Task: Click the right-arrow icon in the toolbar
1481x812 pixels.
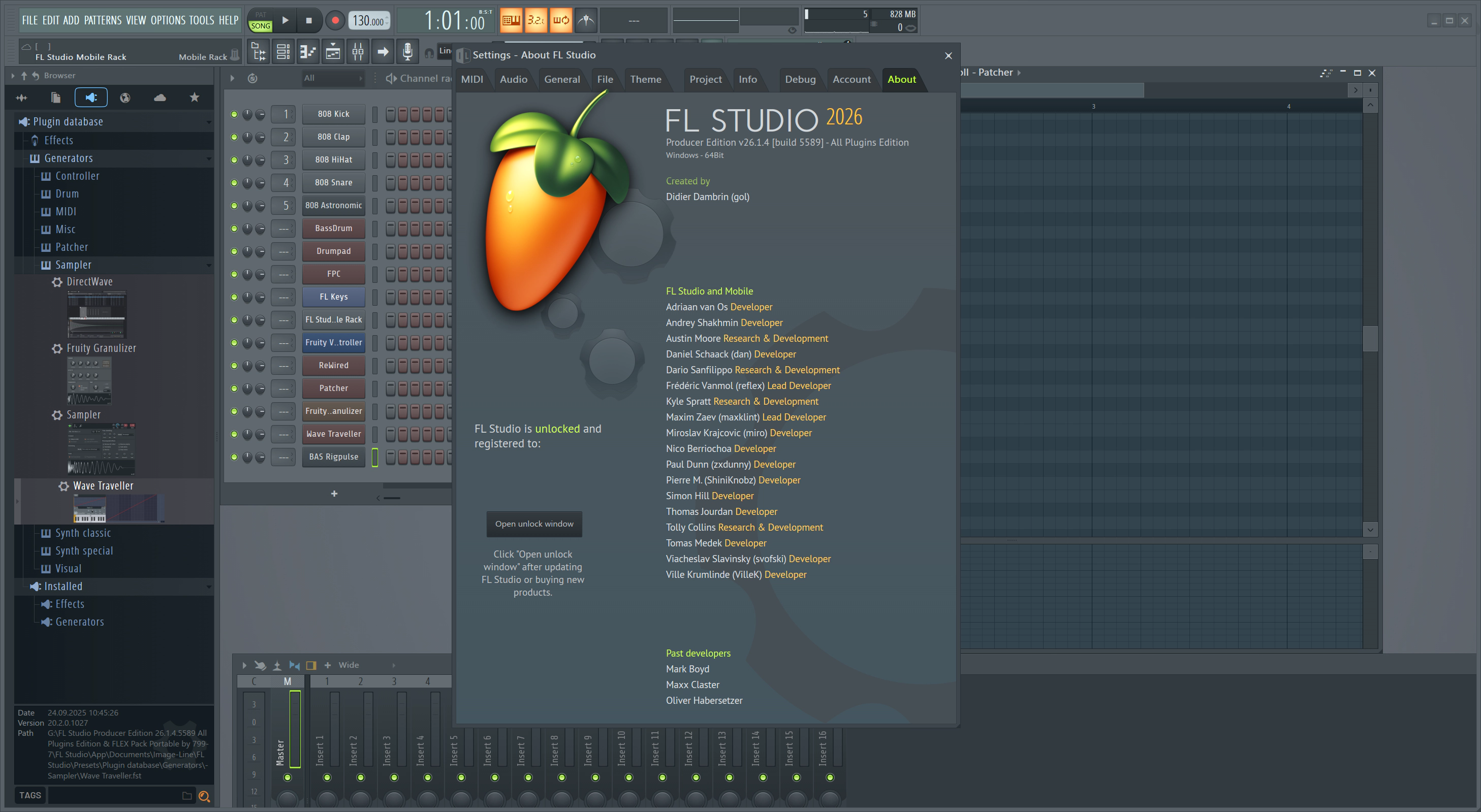Action: [x=383, y=52]
